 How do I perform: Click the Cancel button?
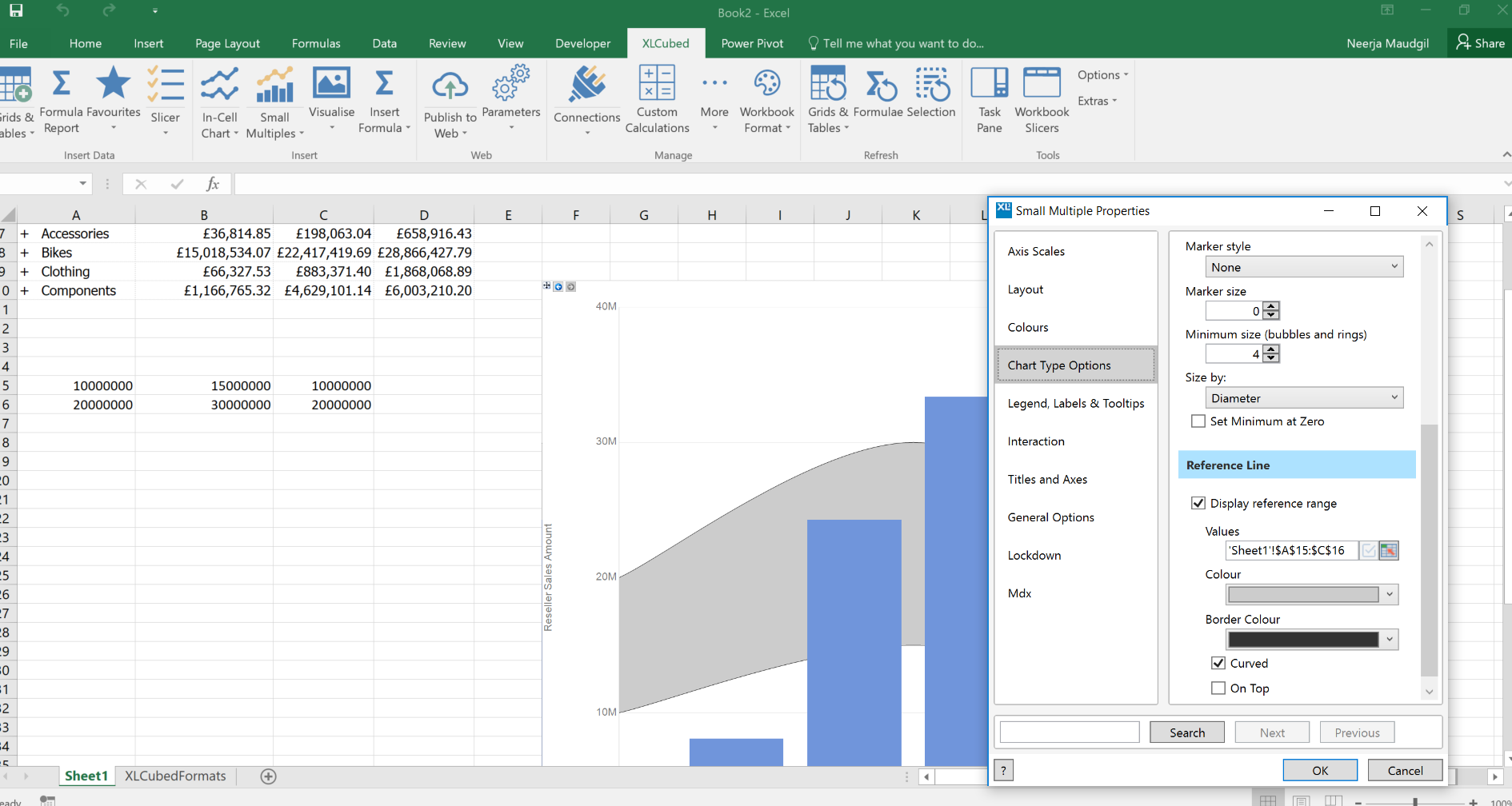[1405, 771]
